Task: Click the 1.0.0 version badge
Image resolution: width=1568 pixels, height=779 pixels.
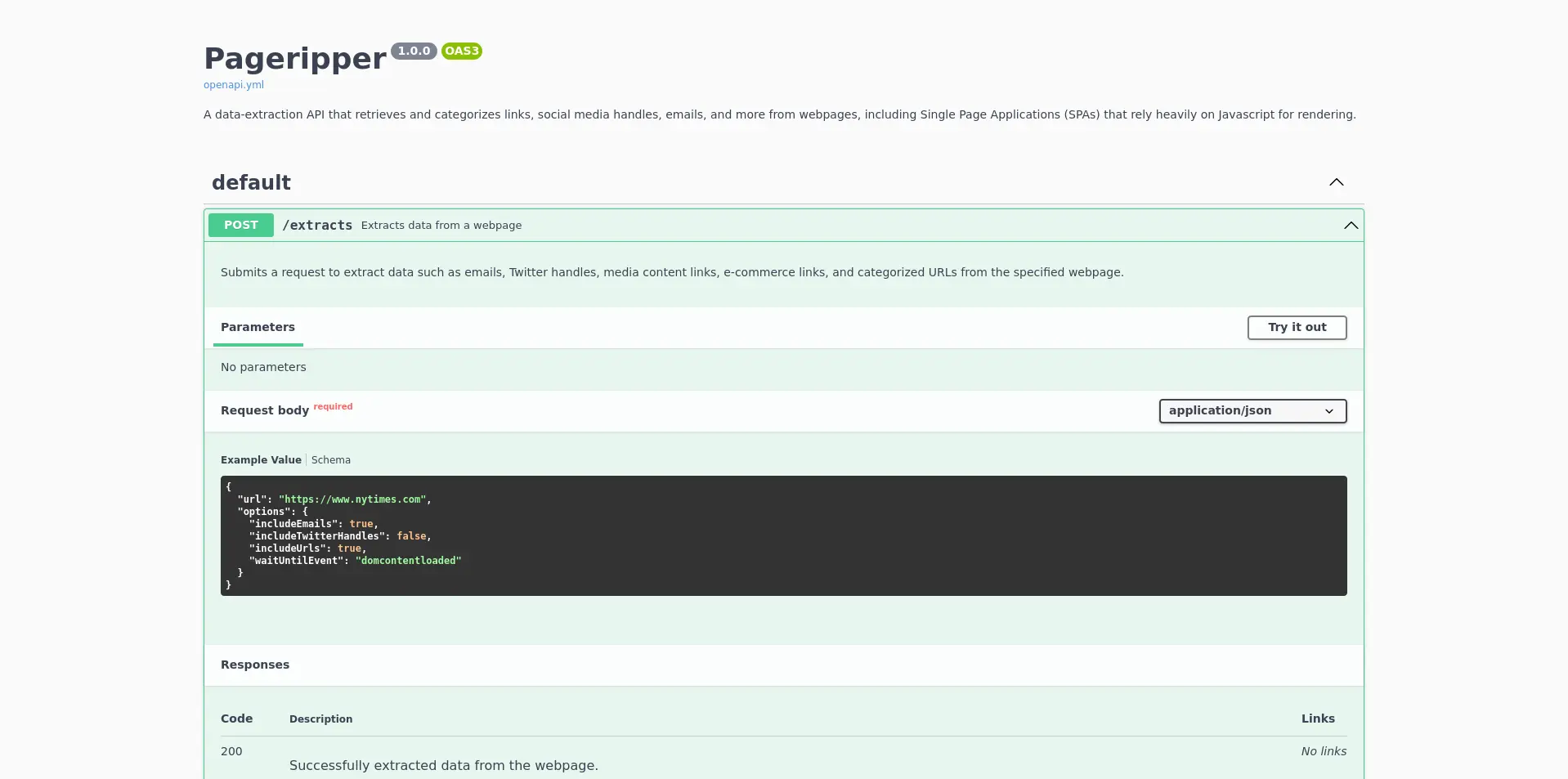Action: (x=414, y=51)
